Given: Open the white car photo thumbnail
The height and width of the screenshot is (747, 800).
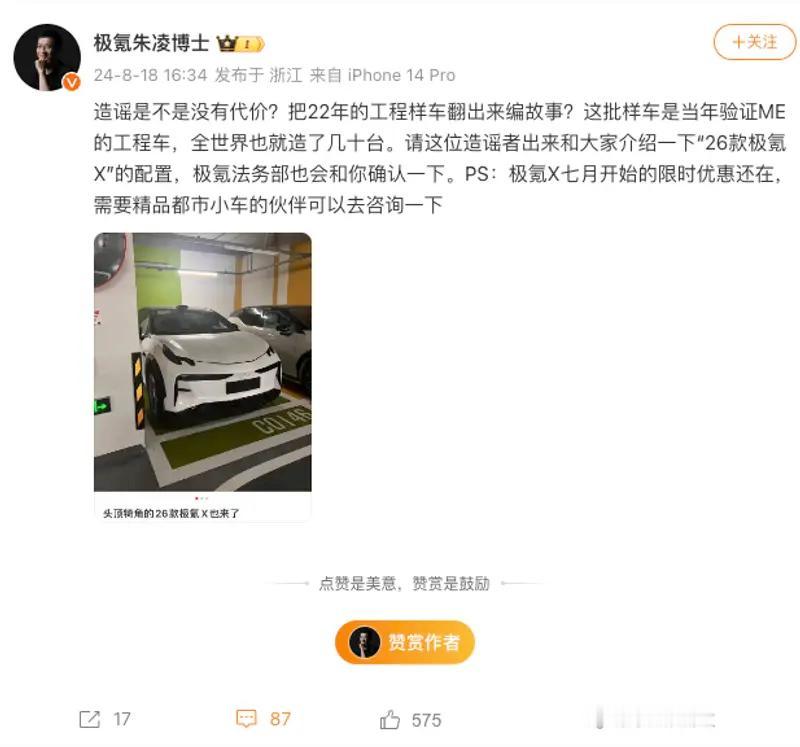Looking at the screenshot, I should point(203,362).
